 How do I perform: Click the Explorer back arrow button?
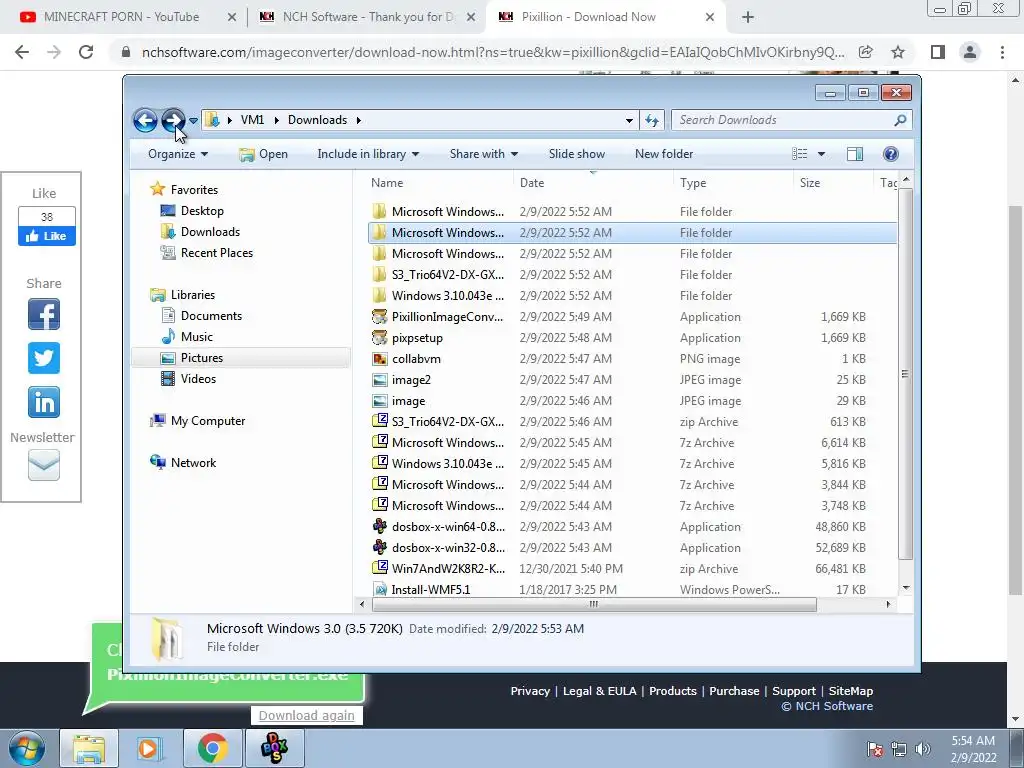(145, 120)
